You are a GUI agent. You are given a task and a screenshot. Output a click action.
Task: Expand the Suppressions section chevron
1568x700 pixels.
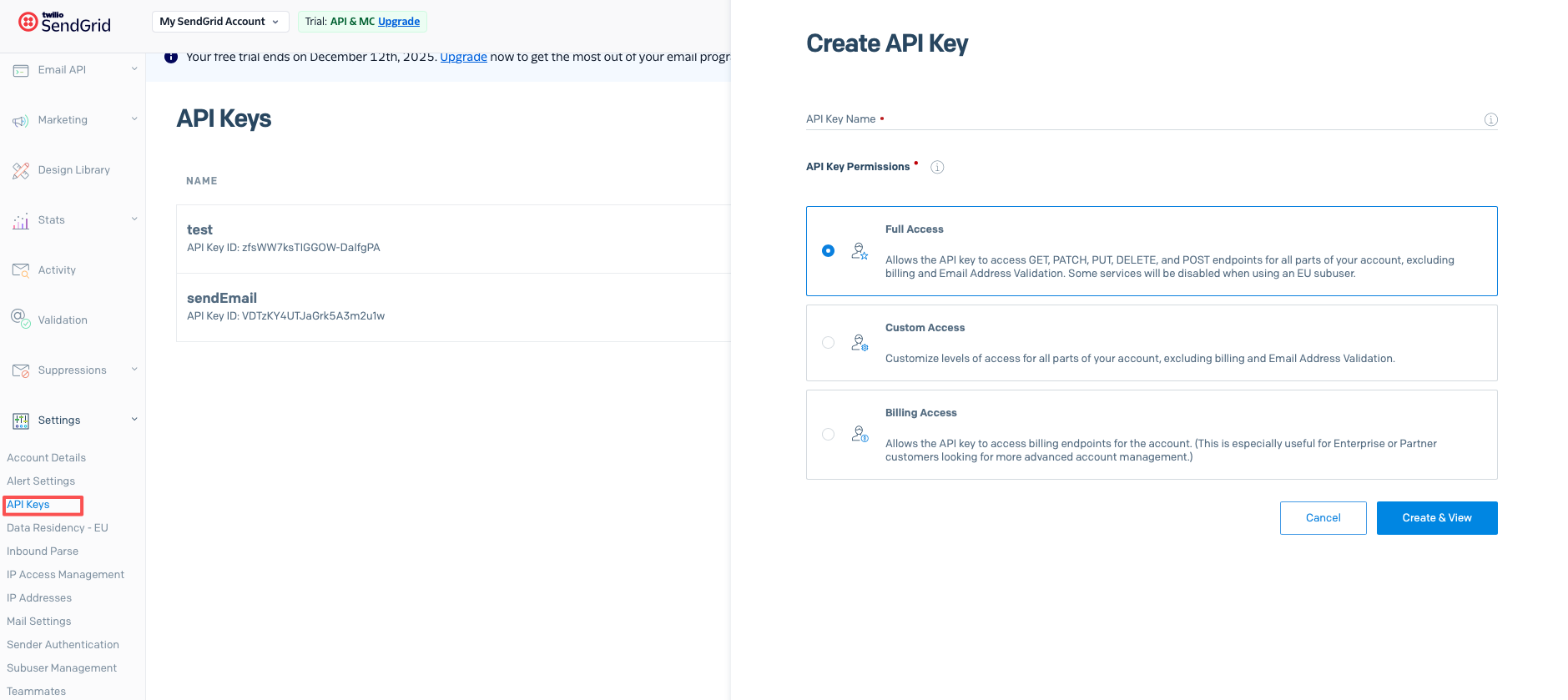(134, 370)
